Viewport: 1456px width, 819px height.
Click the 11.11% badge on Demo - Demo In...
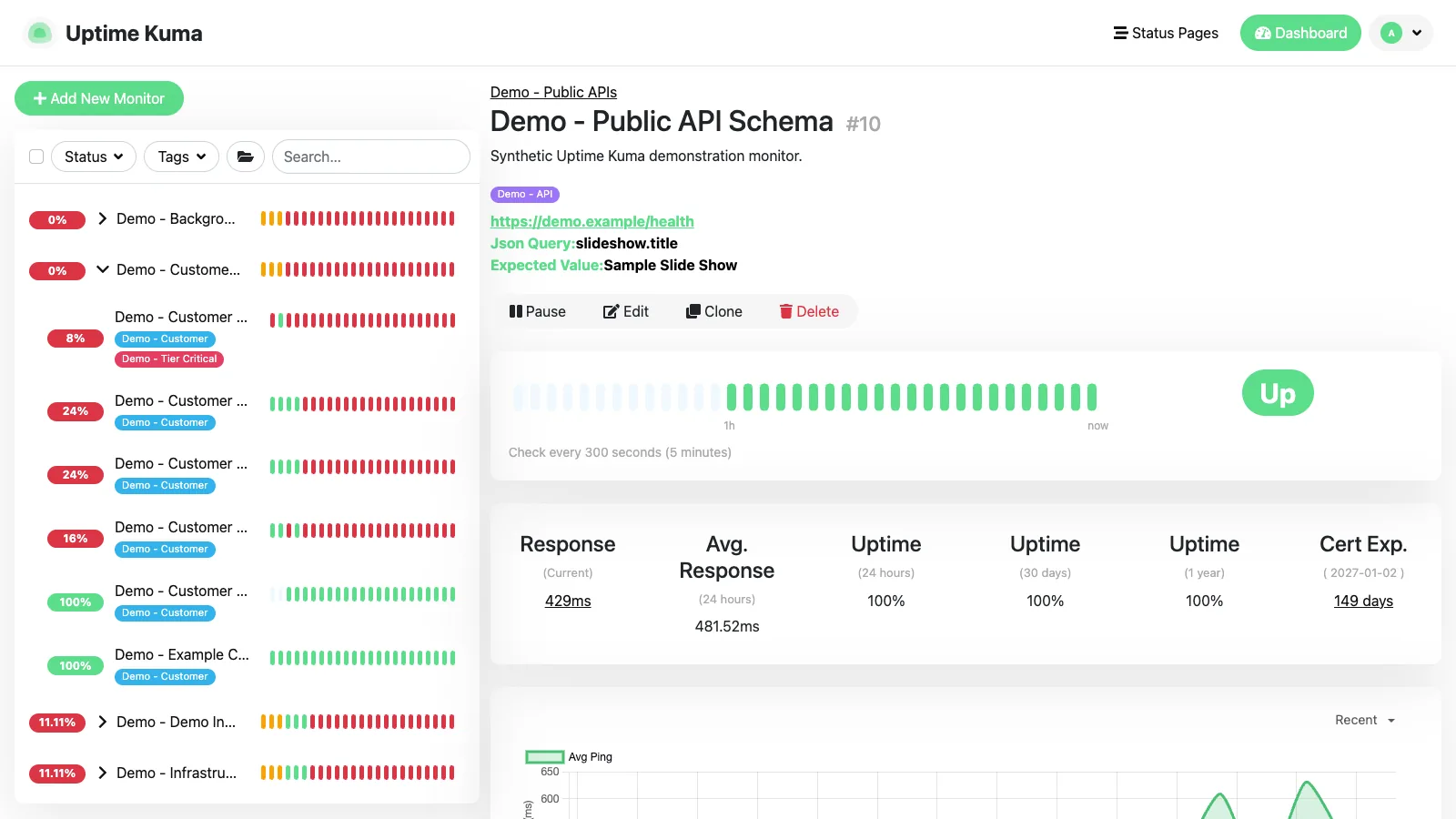(57, 723)
